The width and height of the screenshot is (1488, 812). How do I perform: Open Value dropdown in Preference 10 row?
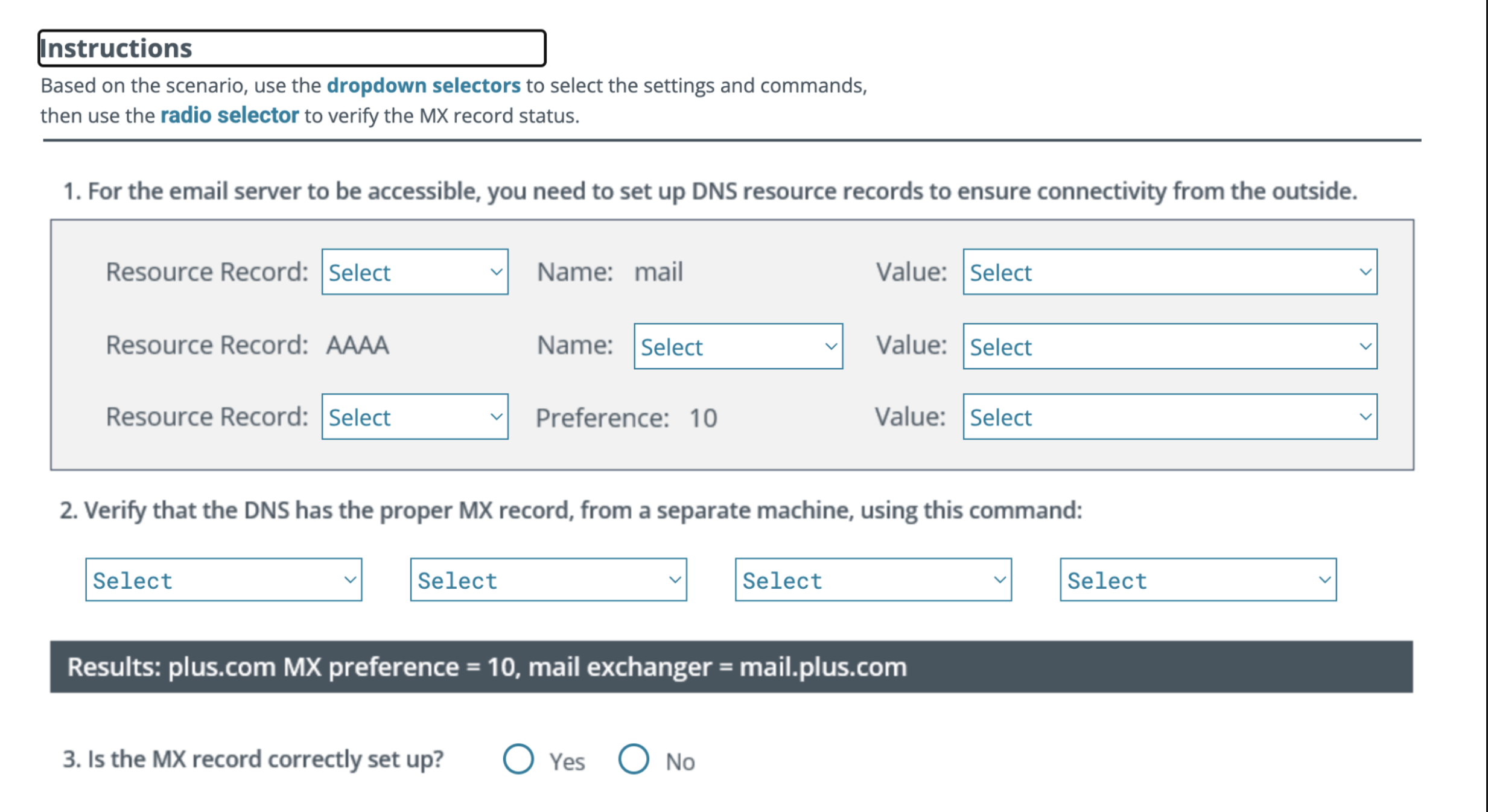click(x=1169, y=417)
